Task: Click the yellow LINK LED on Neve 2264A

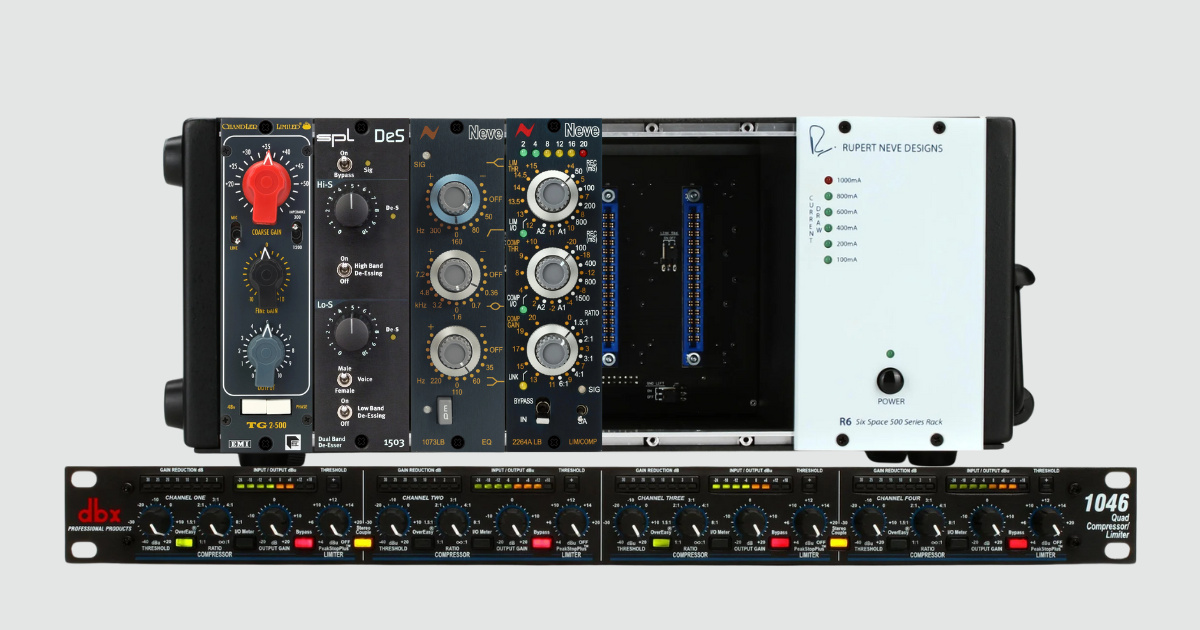Action: click(524, 385)
